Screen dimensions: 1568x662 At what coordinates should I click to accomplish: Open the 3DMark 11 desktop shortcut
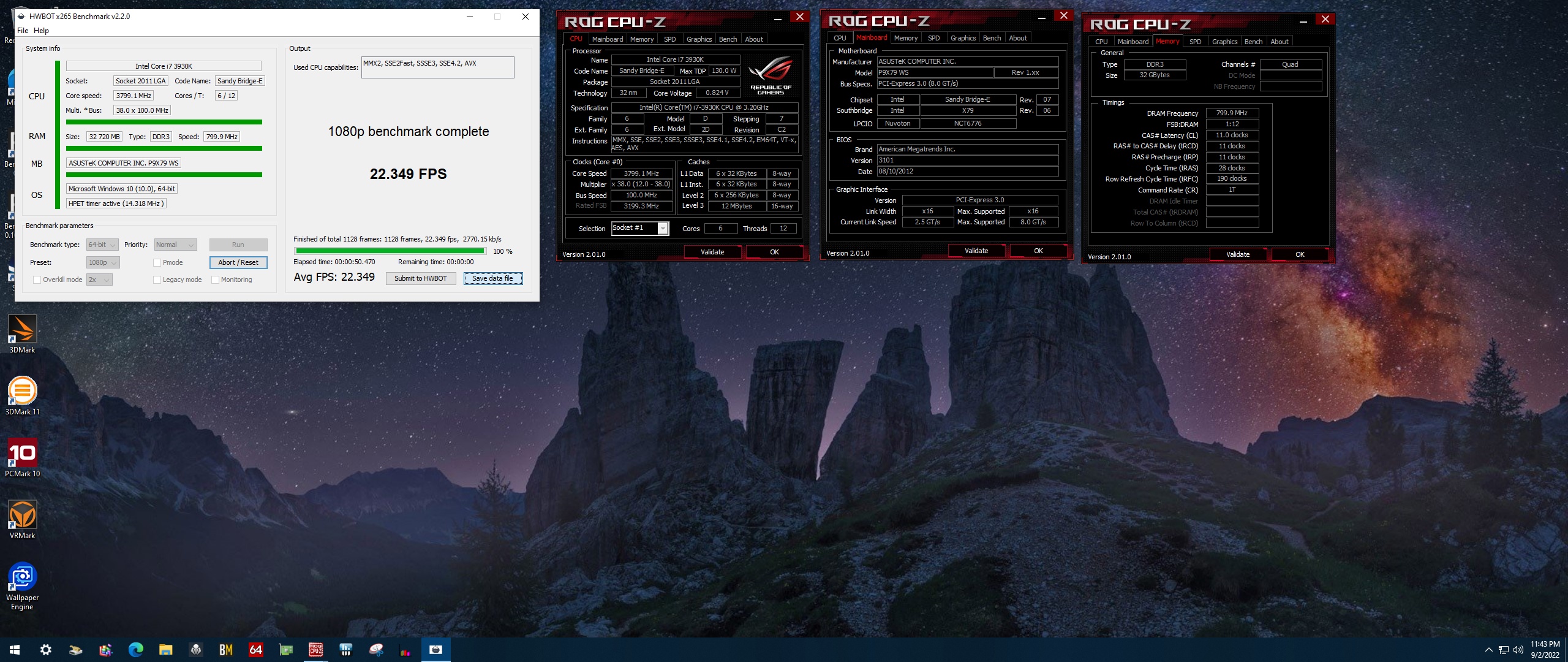click(x=22, y=396)
